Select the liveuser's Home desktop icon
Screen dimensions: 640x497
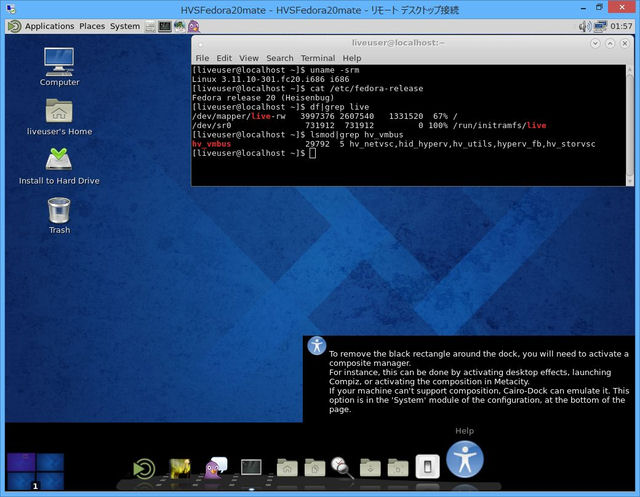tap(59, 117)
